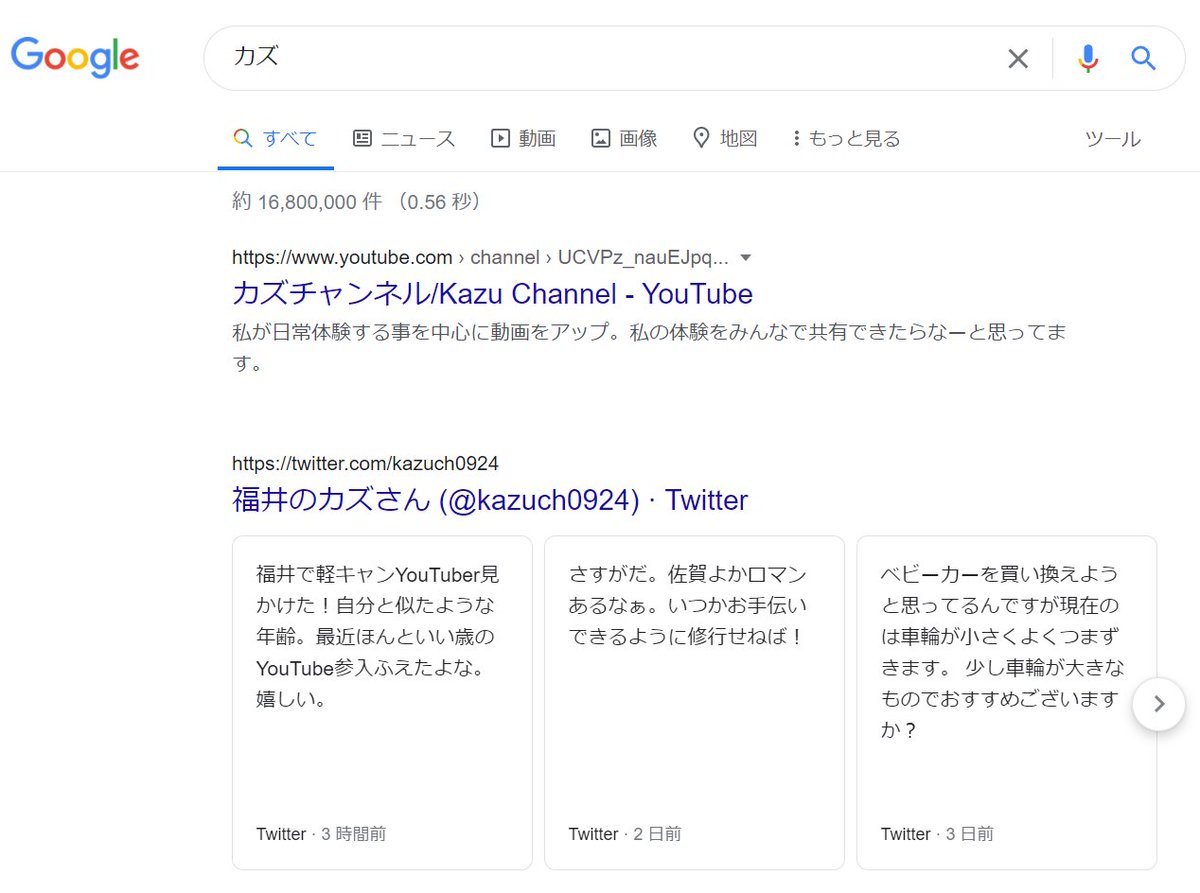1200x893 pixels.
Task: Clear the search query with the X icon
Action: (x=1018, y=59)
